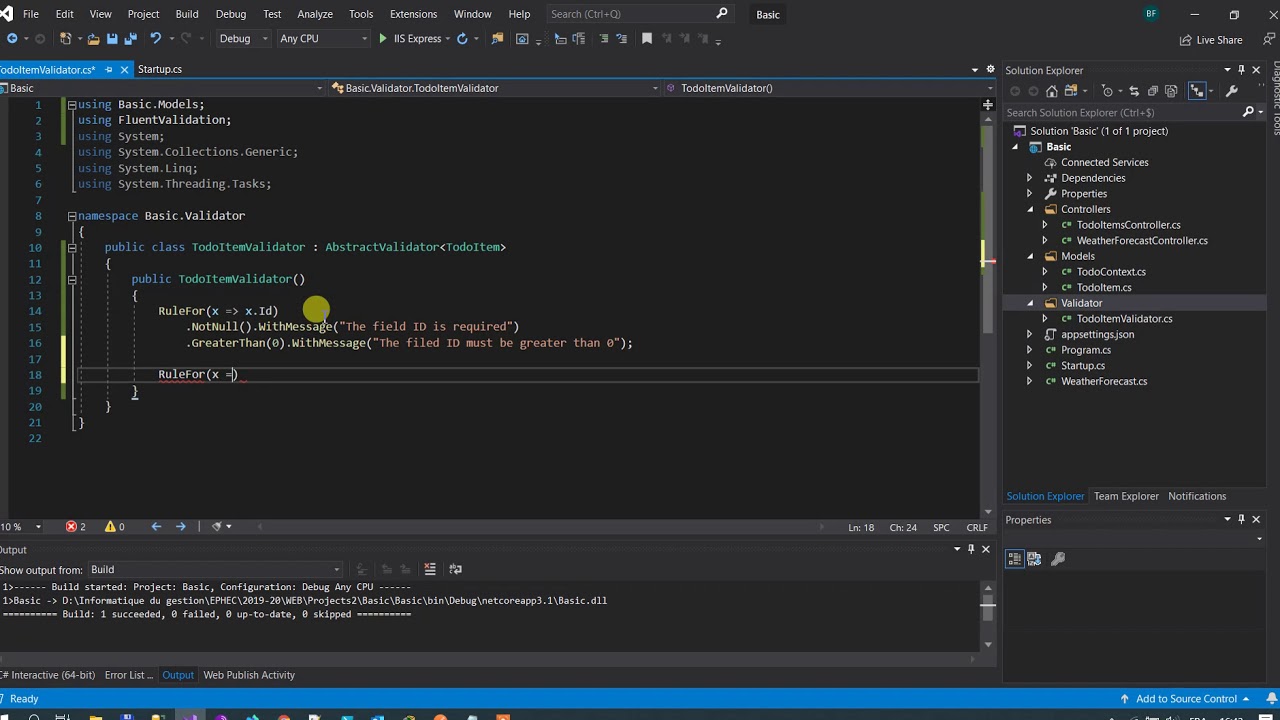Viewport: 1280px width, 720px height.
Task: Click the Home icon in Solution Explorer
Action: click(x=1052, y=91)
